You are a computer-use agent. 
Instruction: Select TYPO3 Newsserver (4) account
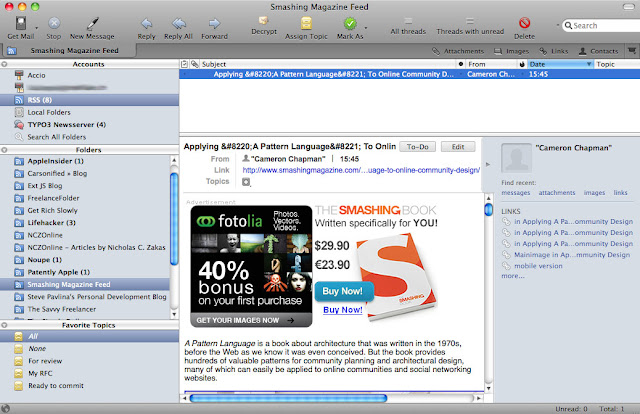89,125
